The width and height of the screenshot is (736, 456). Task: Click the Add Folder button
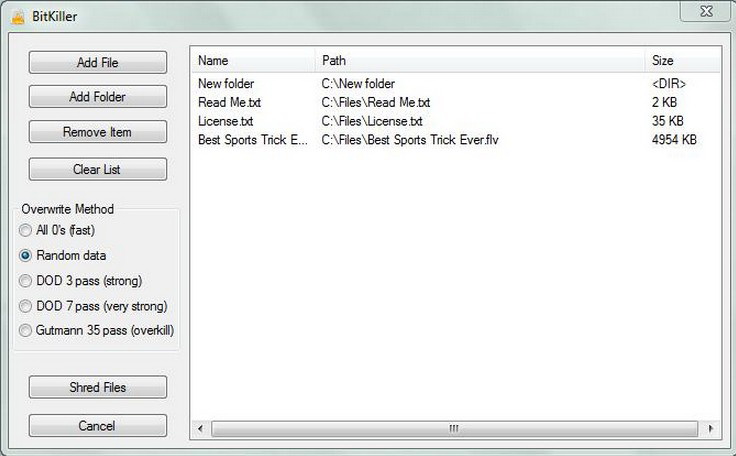[x=98, y=97]
